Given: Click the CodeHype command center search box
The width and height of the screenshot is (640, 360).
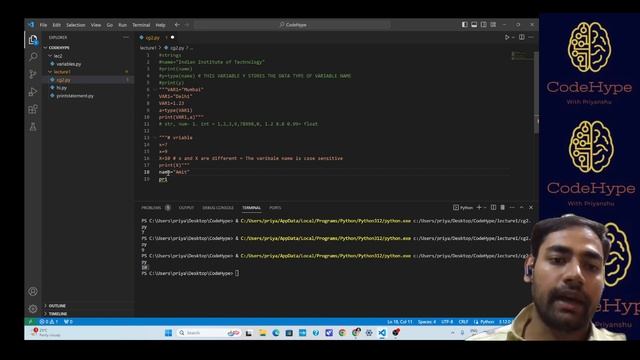Looking at the screenshot, I should coord(292,25).
